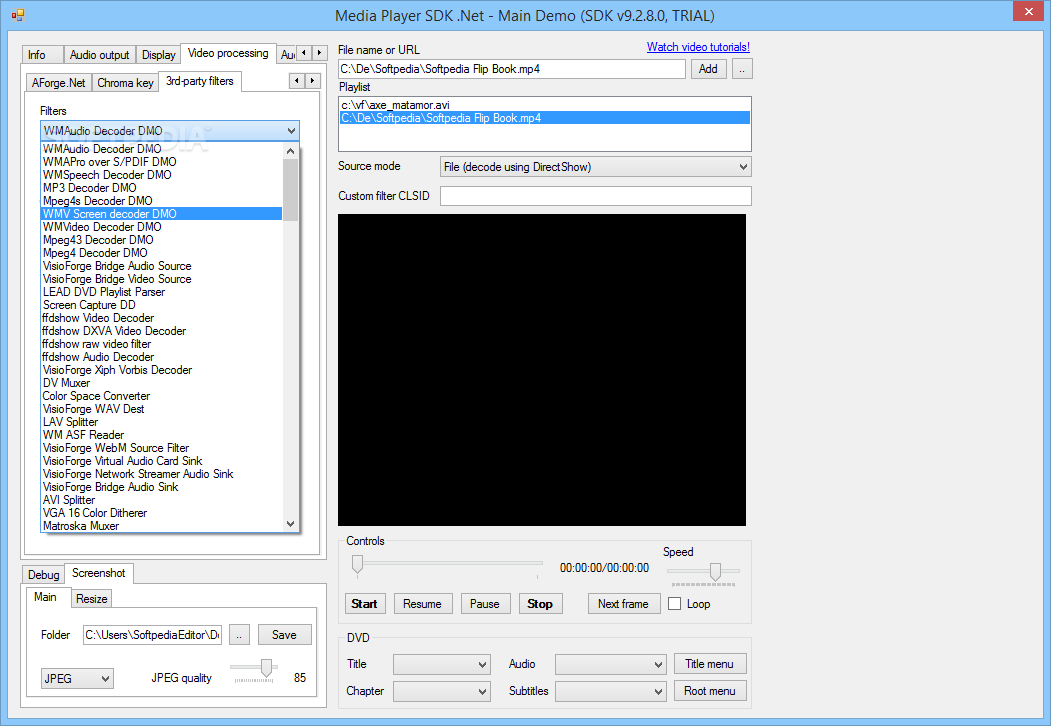Viewport: 1051px width, 726px height.
Task: Click the filters list scroll up arrow
Action: [x=290, y=151]
